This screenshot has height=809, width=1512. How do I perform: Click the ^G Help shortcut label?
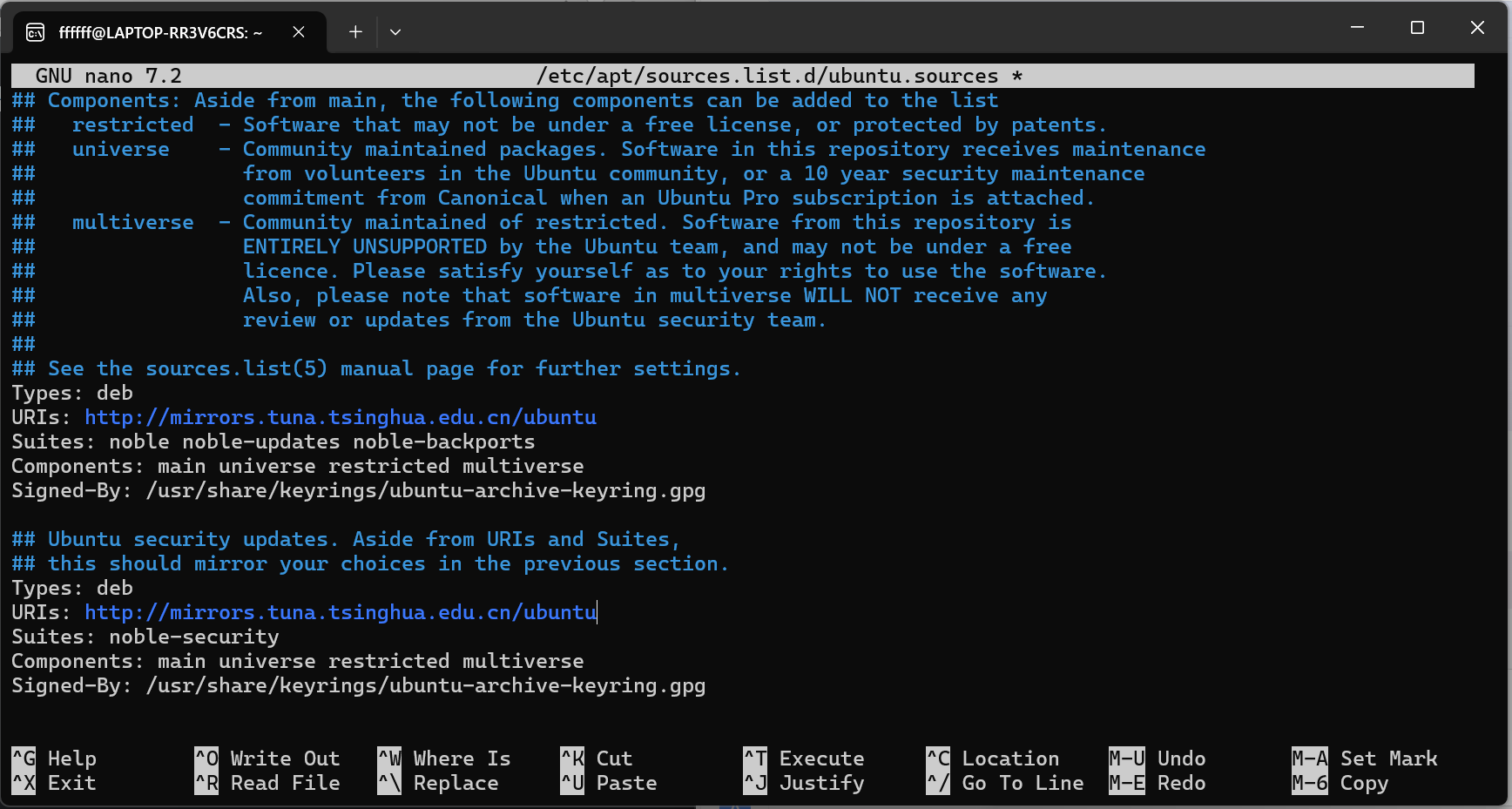54,758
